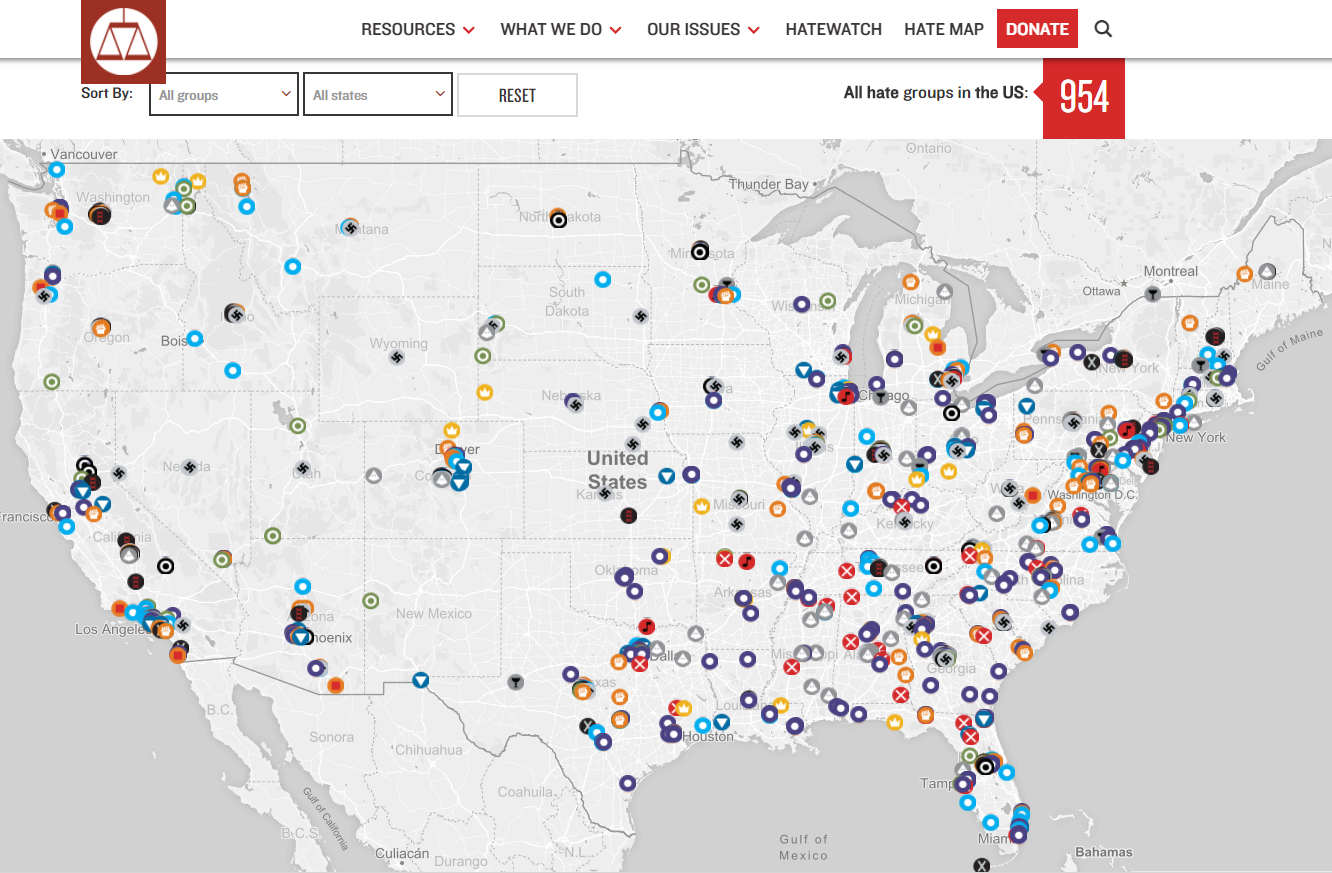Open the SPLC logo home icon

[x=122, y=41]
